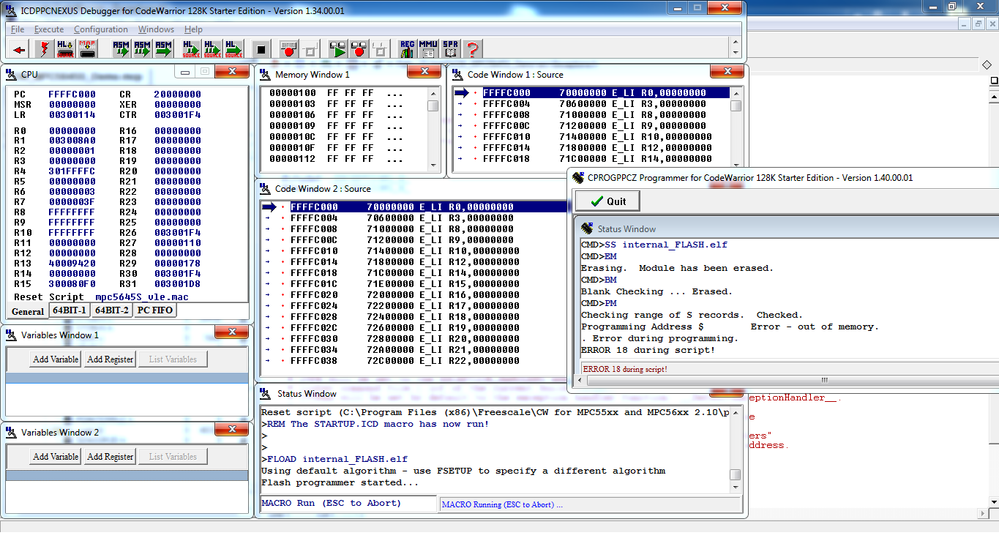The height and width of the screenshot is (533, 999).
Task: Click memory address 00000100 in Memory Window 1
Action: [292, 93]
